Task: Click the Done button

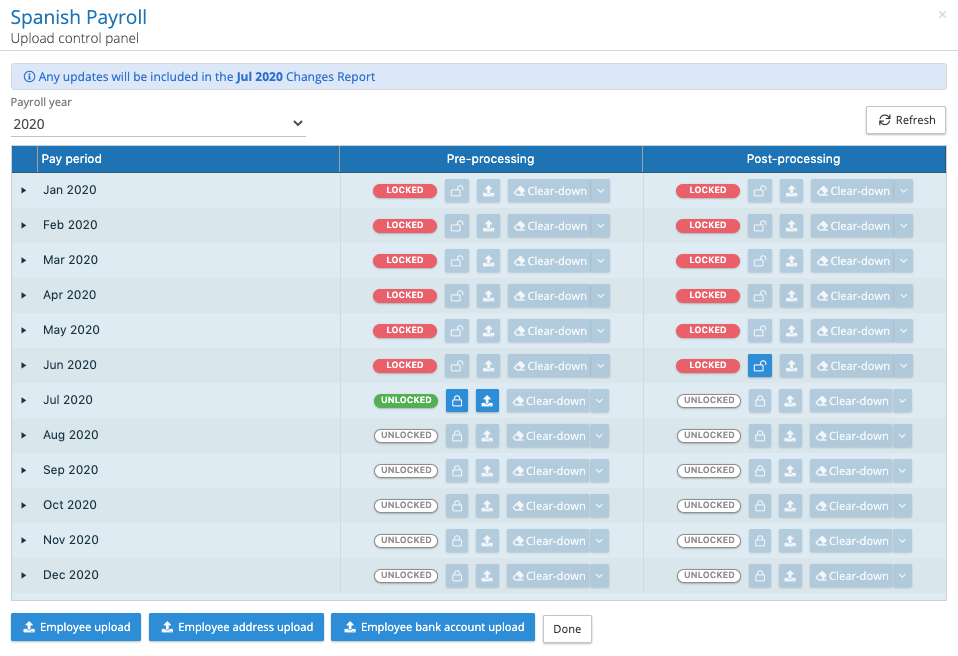Action: pos(567,629)
